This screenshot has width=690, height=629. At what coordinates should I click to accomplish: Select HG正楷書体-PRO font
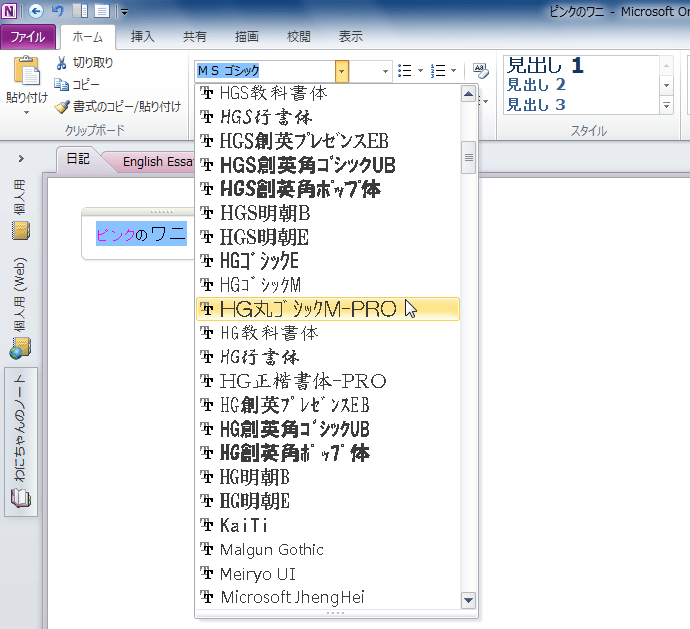click(x=328, y=381)
